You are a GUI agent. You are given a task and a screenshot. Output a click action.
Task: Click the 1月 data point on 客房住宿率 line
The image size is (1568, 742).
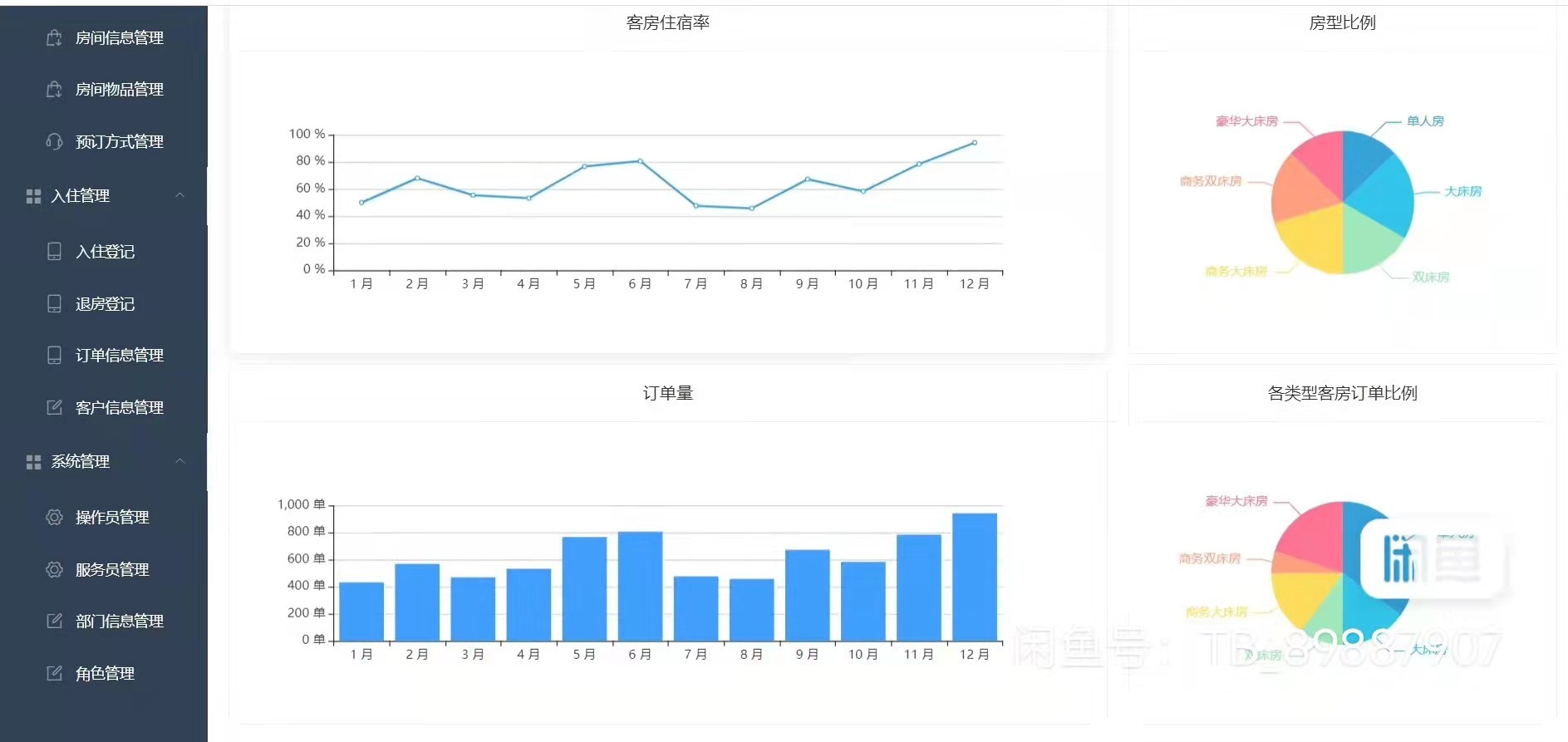click(x=361, y=203)
